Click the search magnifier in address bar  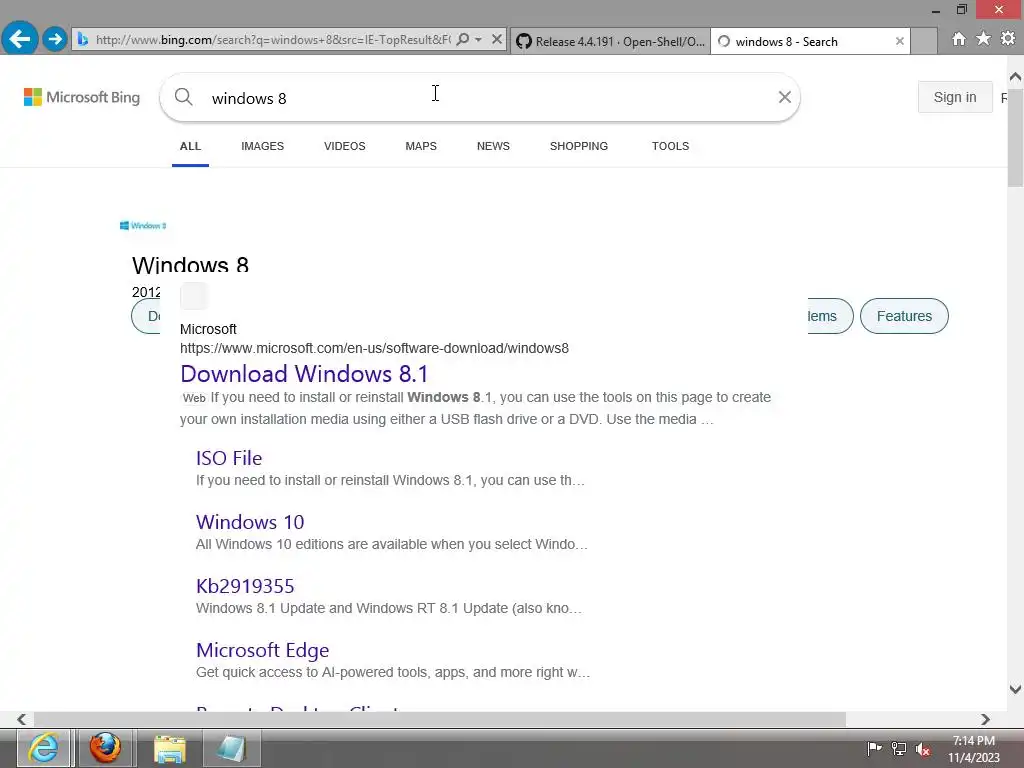(x=462, y=39)
